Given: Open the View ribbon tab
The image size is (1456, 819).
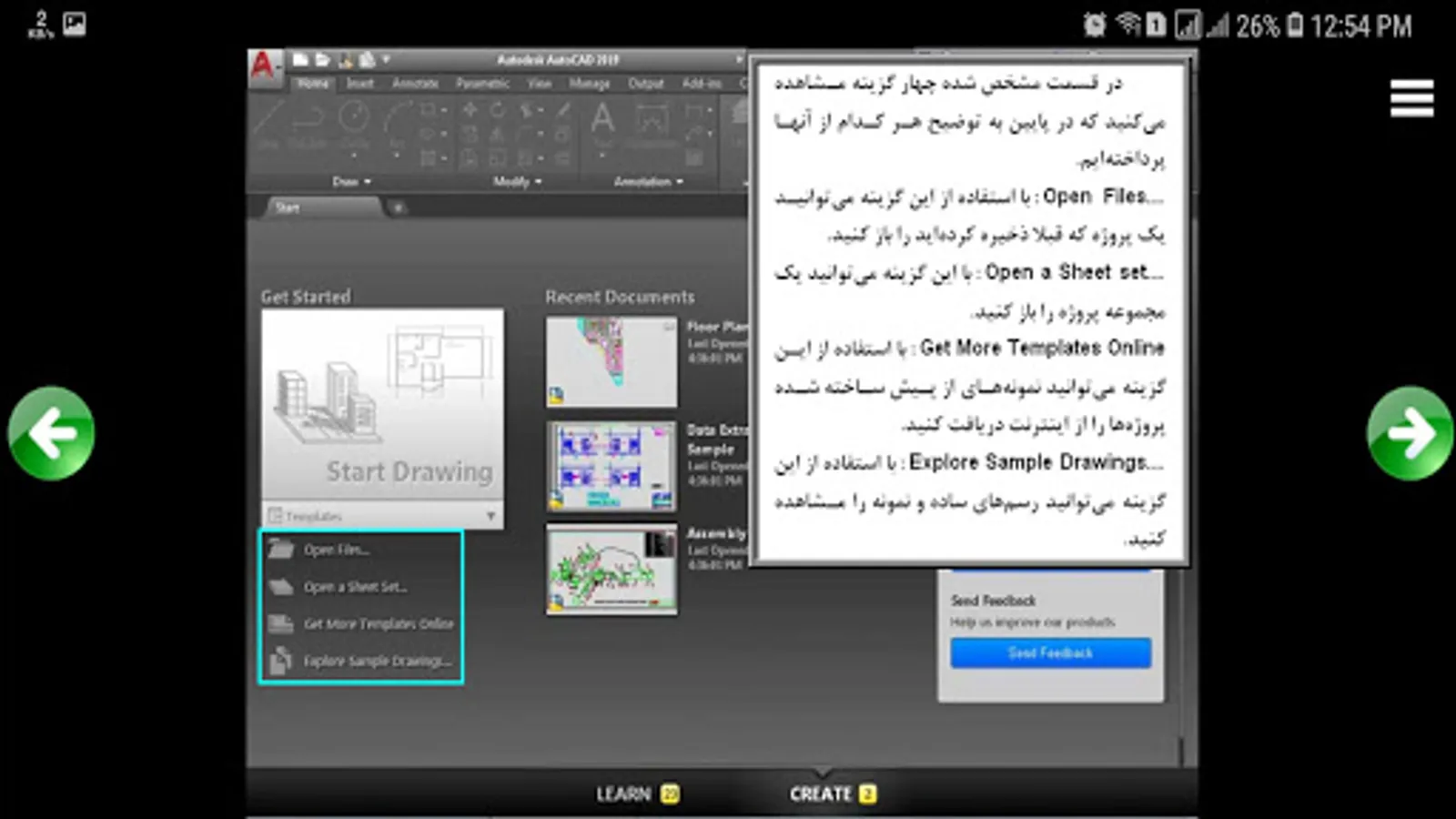Looking at the screenshot, I should coord(540,83).
